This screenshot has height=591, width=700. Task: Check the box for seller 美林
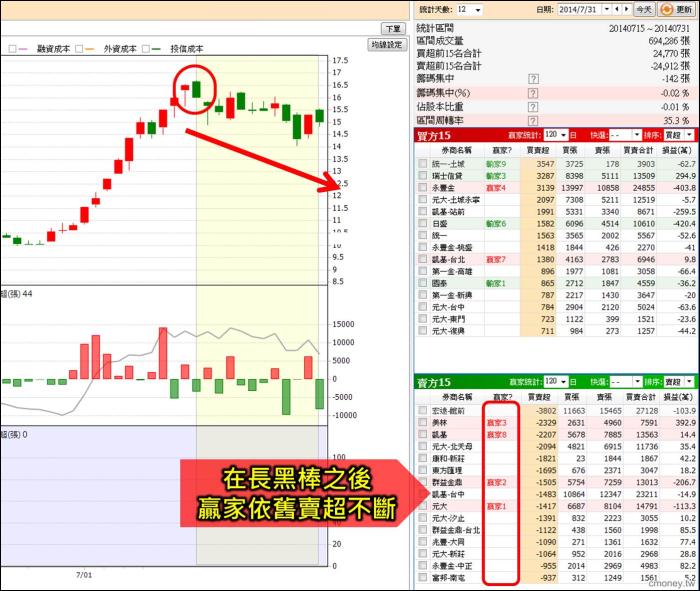pos(422,422)
